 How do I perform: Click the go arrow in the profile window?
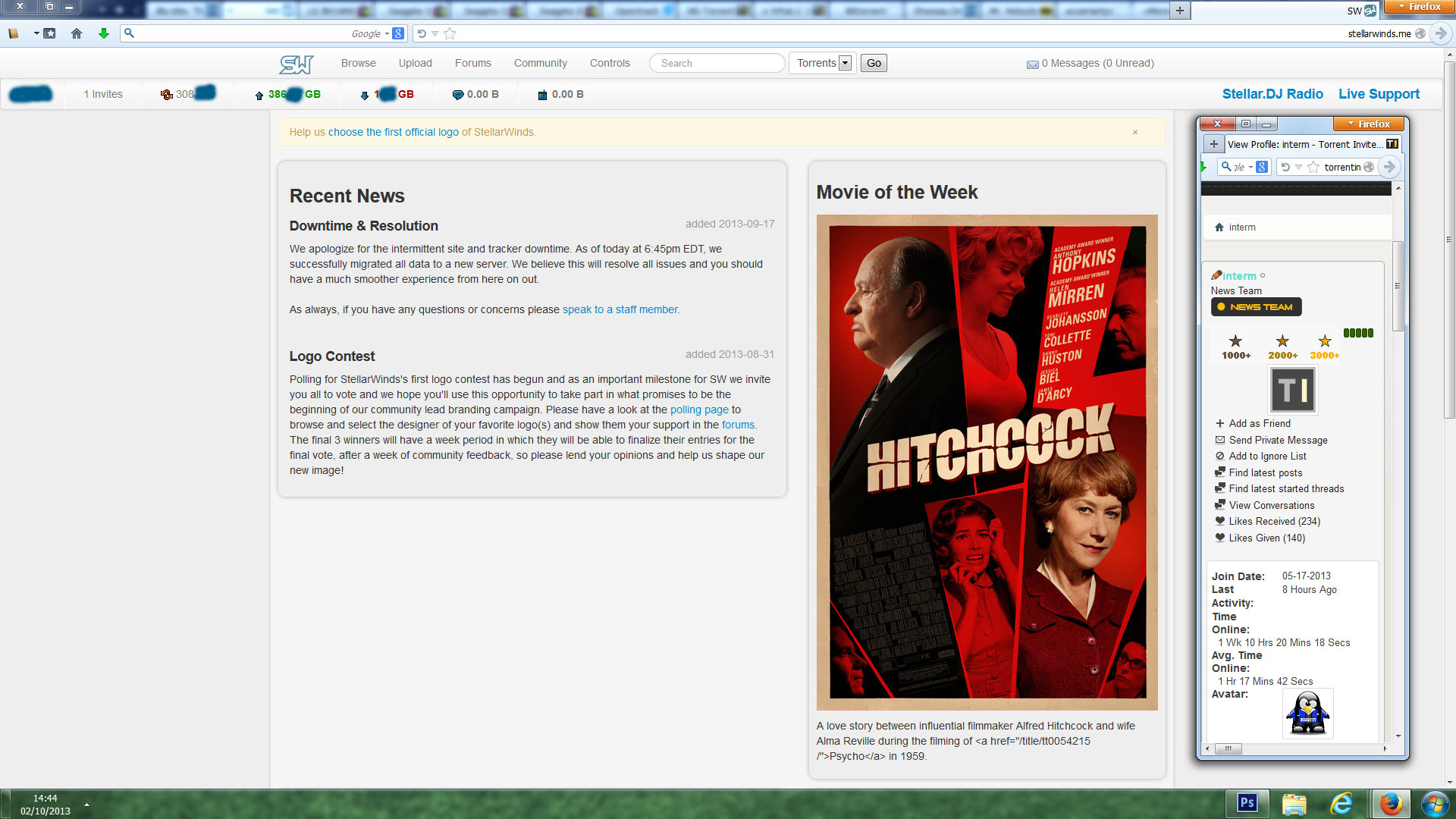pos(1389,167)
